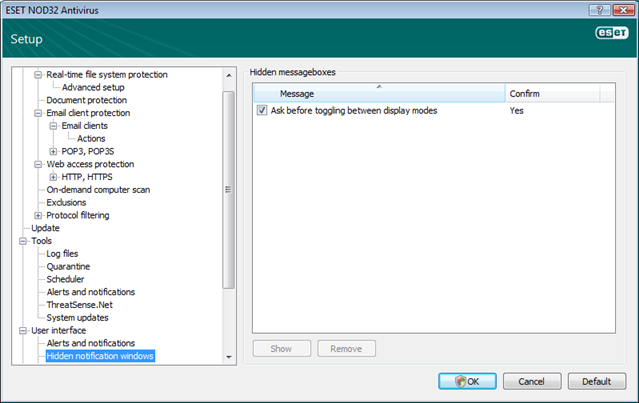The height and width of the screenshot is (403, 639).
Task: Close the ESET NOD32 Antivirus window
Action: [623, 10]
